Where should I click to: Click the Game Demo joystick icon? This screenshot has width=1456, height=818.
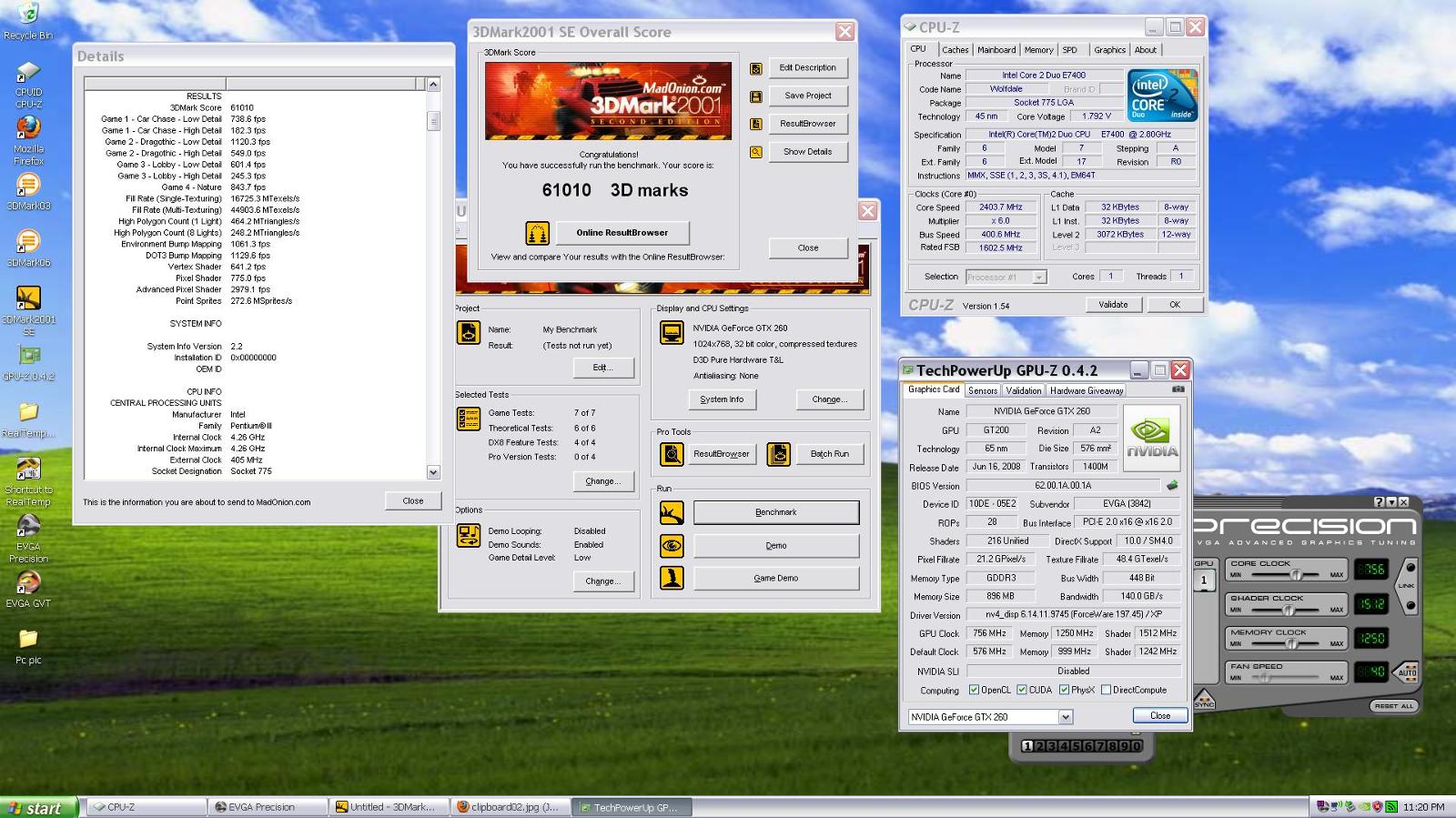click(x=672, y=578)
